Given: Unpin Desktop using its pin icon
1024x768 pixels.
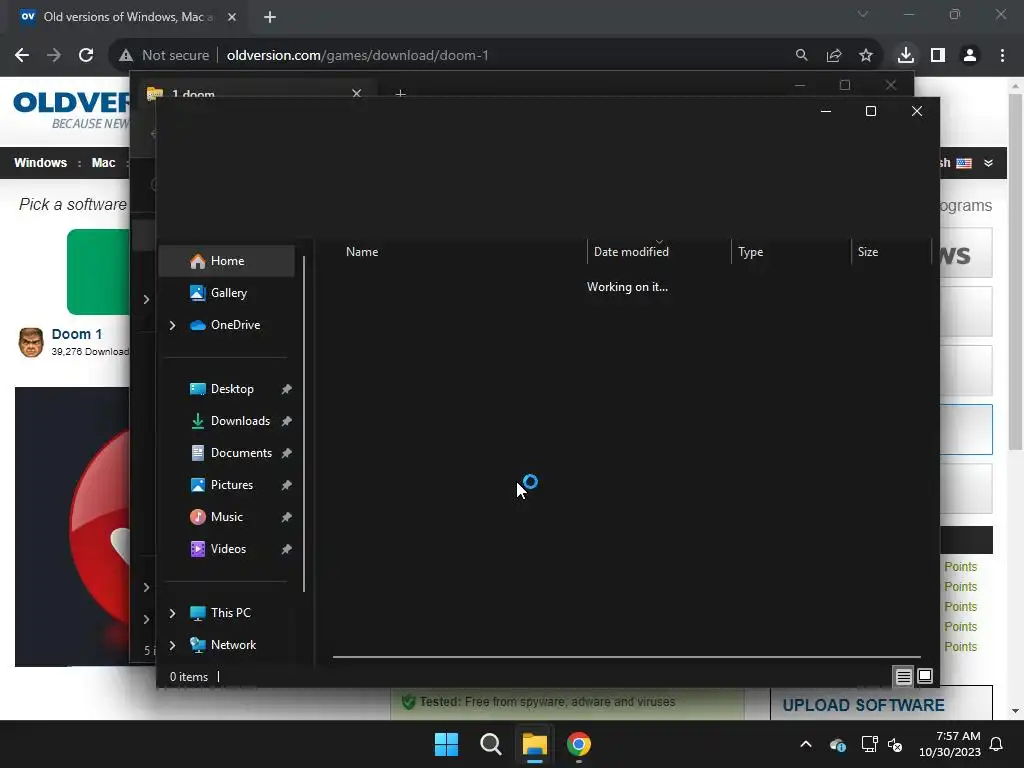Looking at the screenshot, I should tap(286, 389).
